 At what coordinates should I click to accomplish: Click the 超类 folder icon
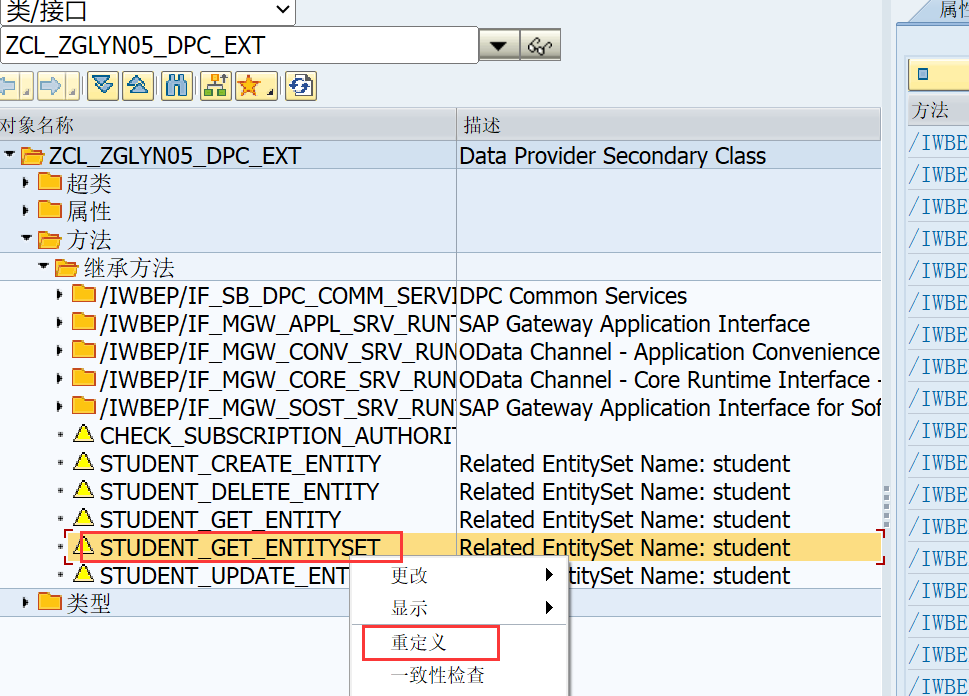pos(49,182)
